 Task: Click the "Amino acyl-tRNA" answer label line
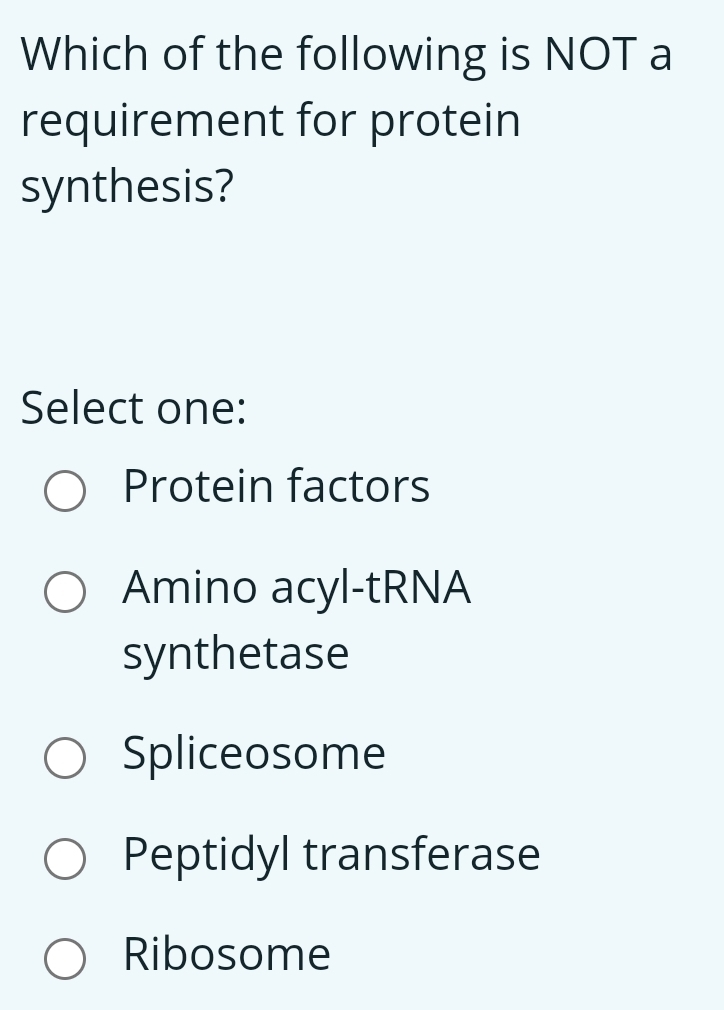(296, 588)
